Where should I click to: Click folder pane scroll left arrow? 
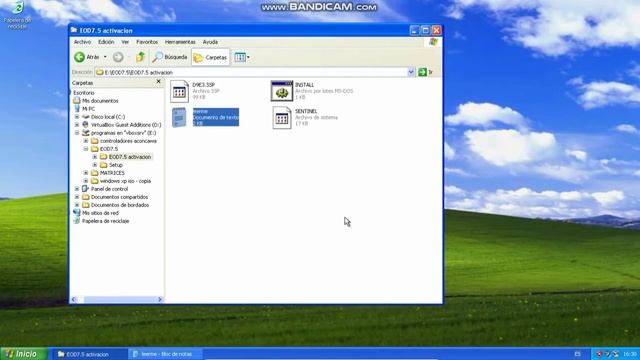73,300
